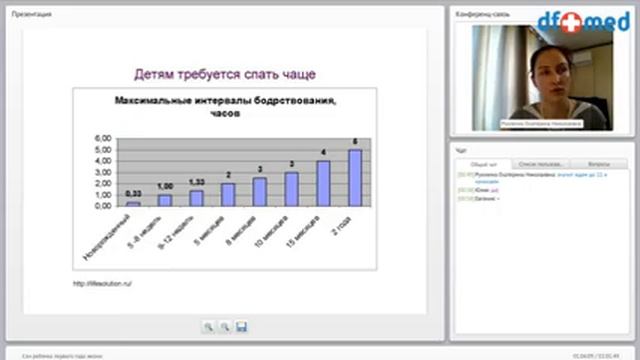Click the 'Чат' panel header

pos(461,151)
